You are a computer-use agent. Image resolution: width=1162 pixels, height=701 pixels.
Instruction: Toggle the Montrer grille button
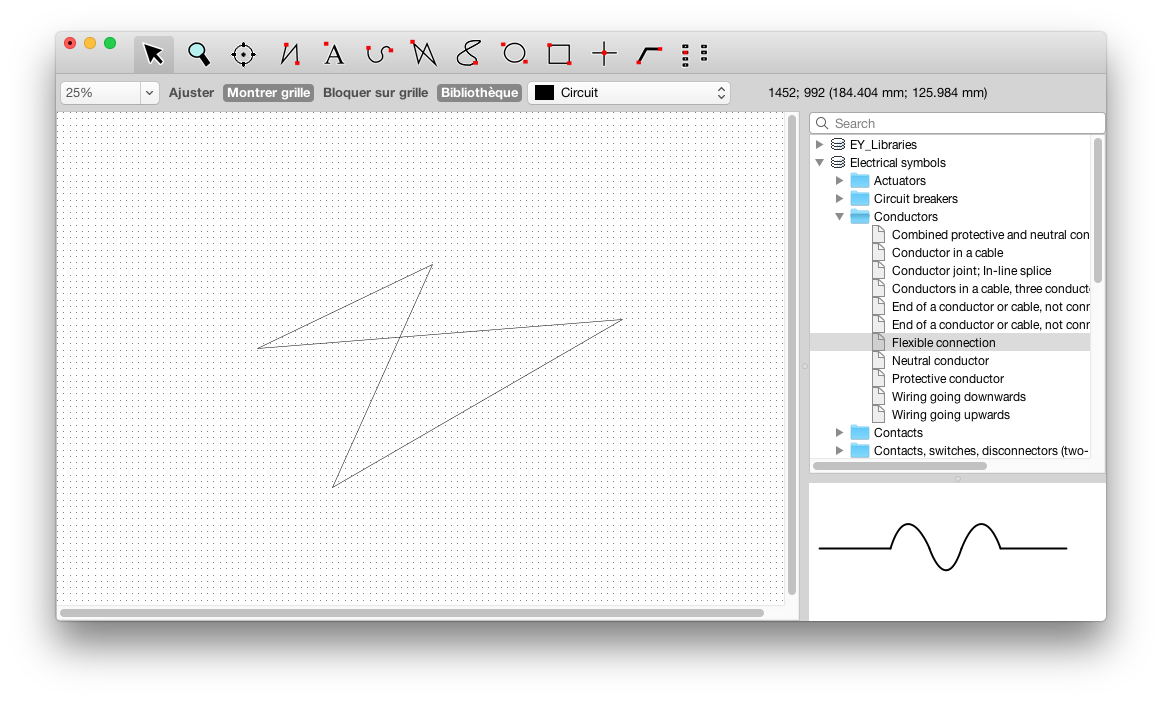click(268, 93)
